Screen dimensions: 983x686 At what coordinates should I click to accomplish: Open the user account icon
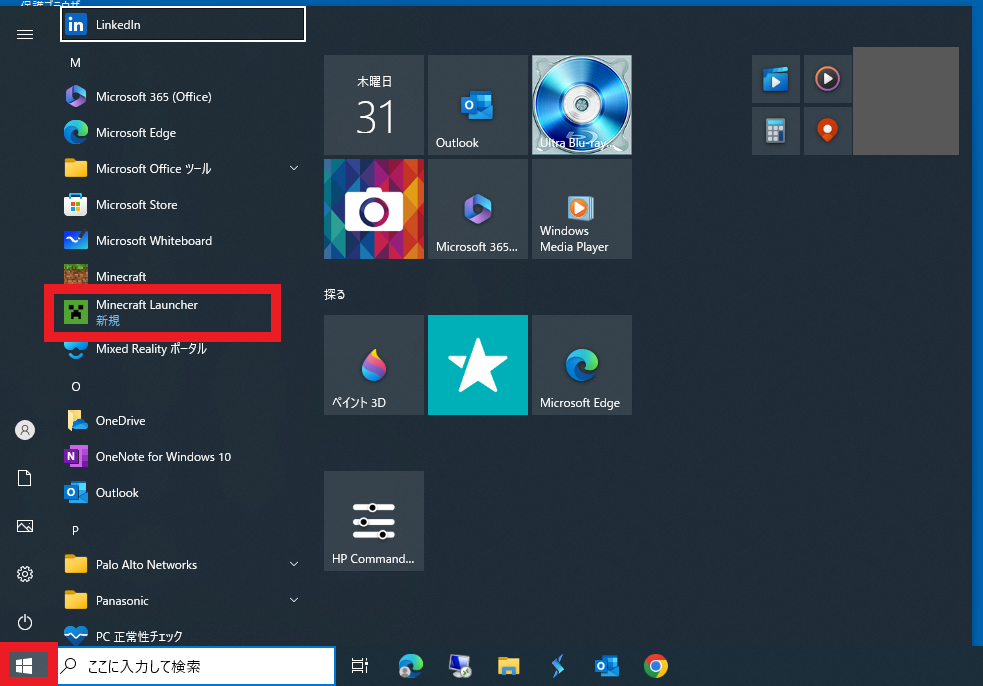pos(25,430)
